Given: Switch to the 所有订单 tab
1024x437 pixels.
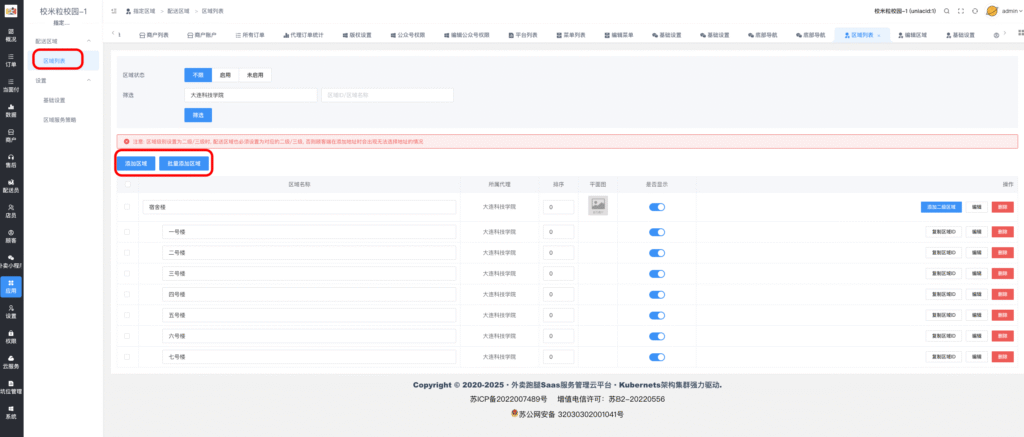Looking at the screenshot, I should [249, 35].
